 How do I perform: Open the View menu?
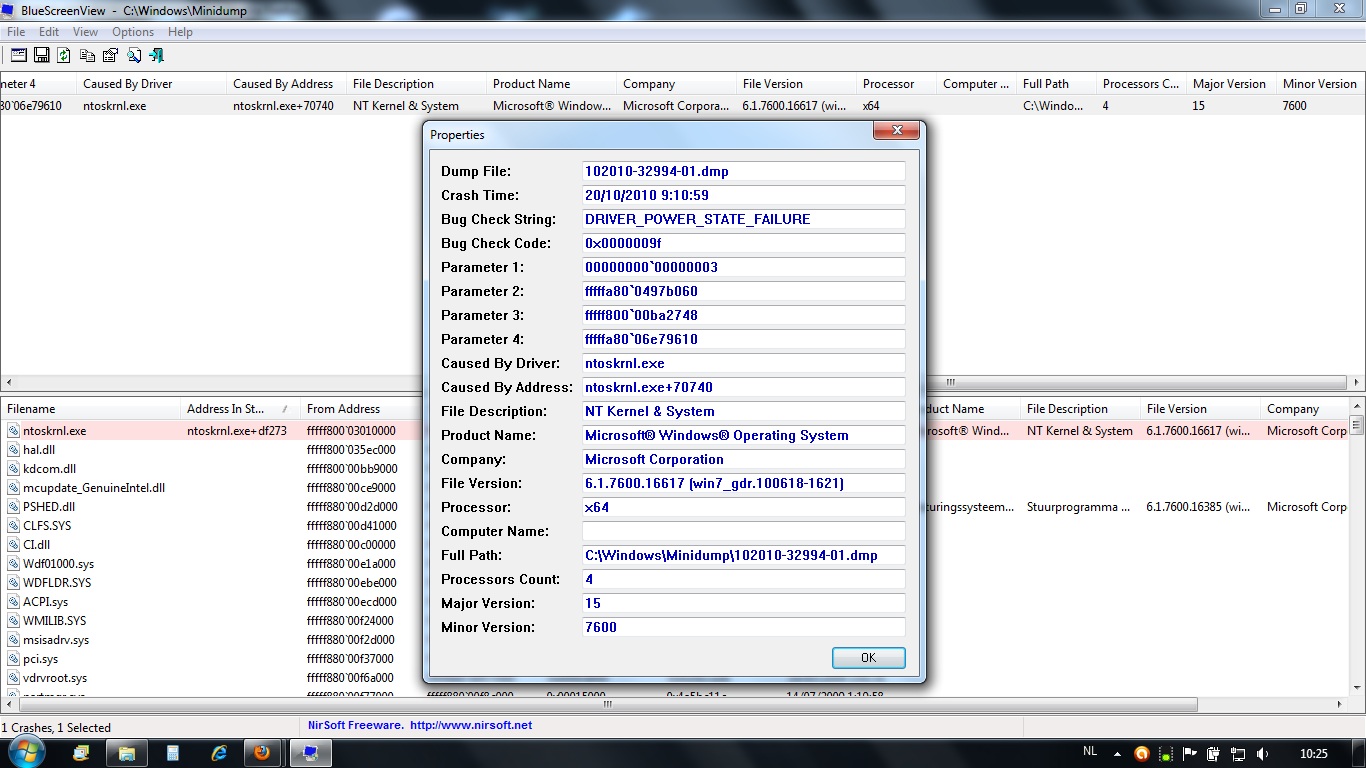click(86, 32)
